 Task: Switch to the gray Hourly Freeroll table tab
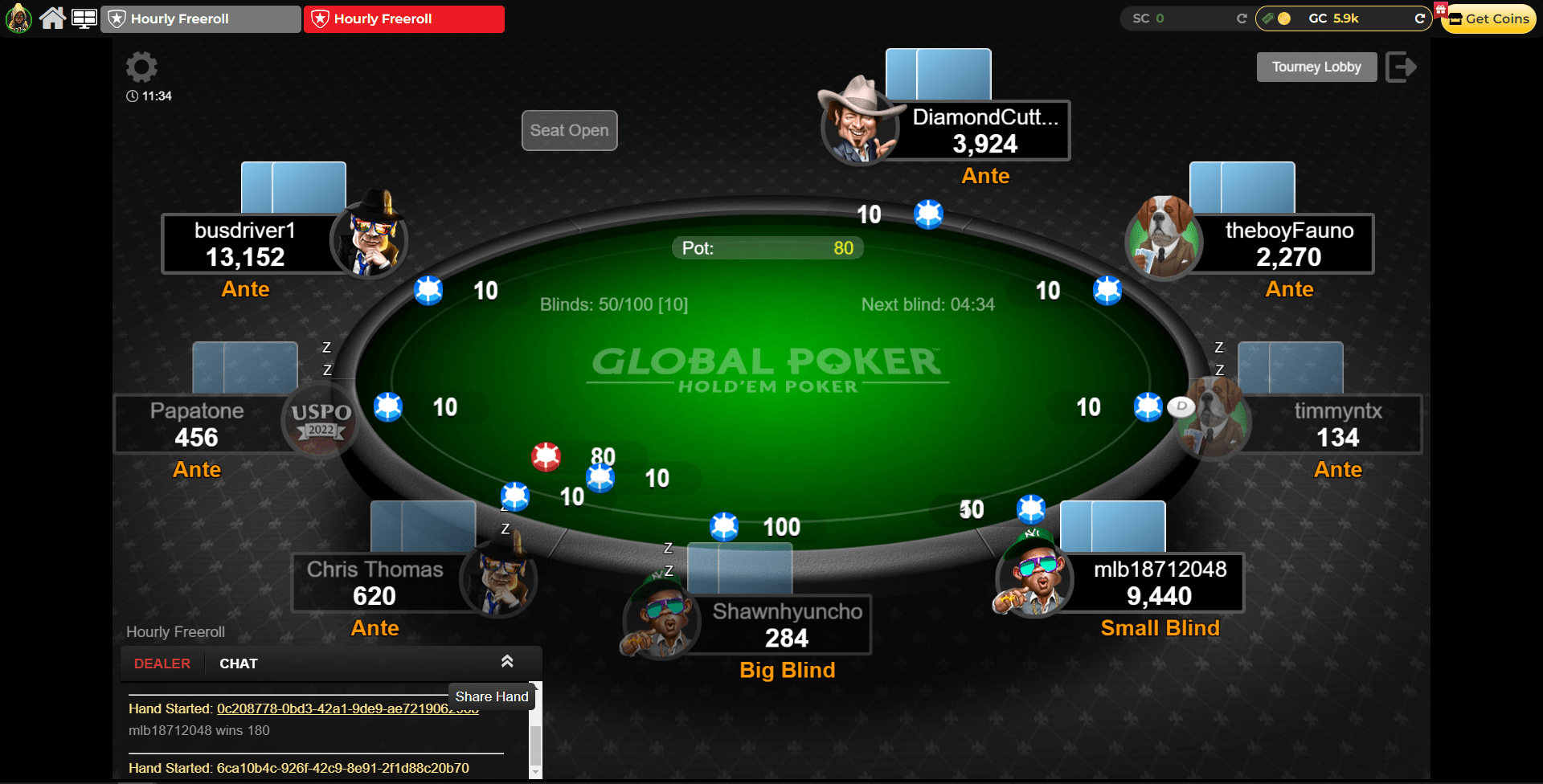point(201,19)
